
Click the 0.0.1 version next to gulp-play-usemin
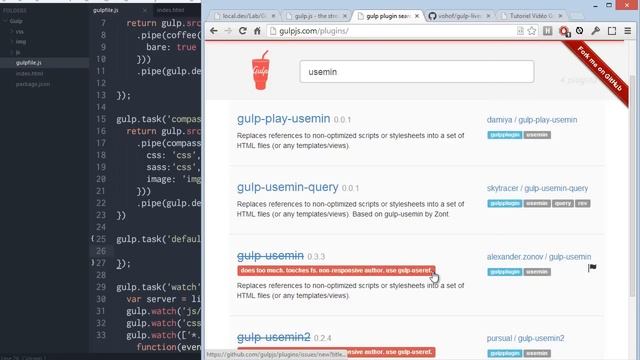pyautogui.click(x=342, y=120)
